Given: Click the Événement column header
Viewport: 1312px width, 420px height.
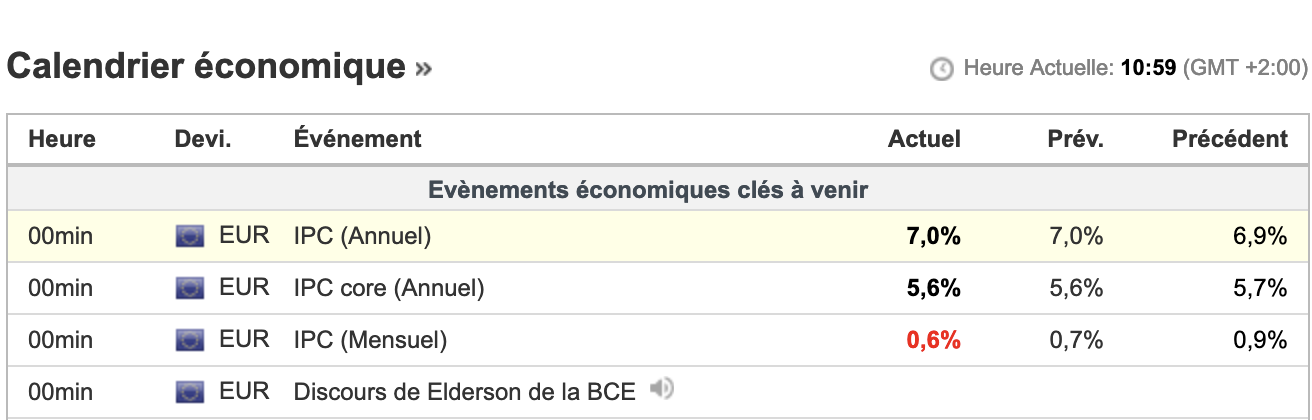Looking at the screenshot, I should tap(357, 139).
